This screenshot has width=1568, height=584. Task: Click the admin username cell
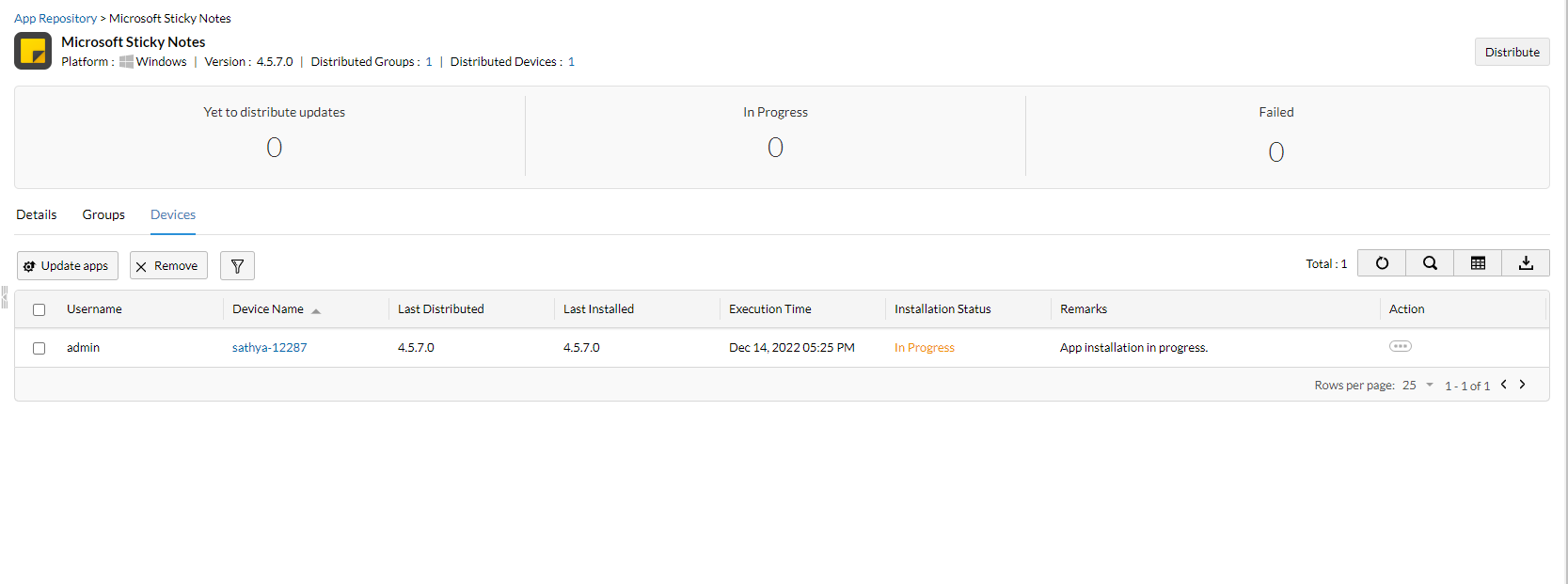coord(83,347)
